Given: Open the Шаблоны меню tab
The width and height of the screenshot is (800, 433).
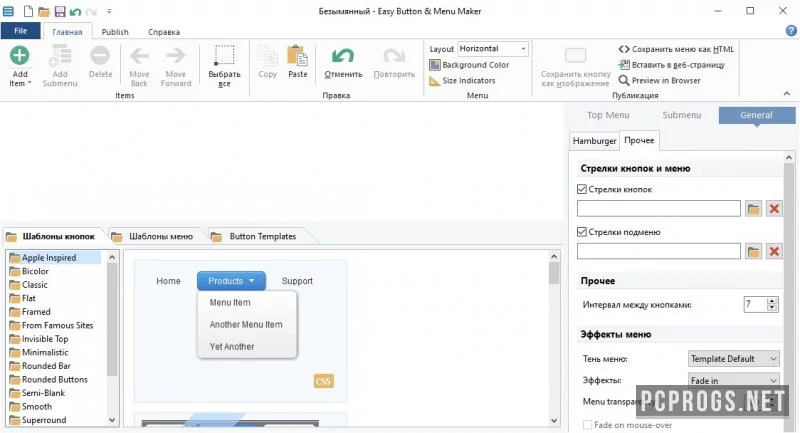Looking at the screenshot, I should coord(155,237).
